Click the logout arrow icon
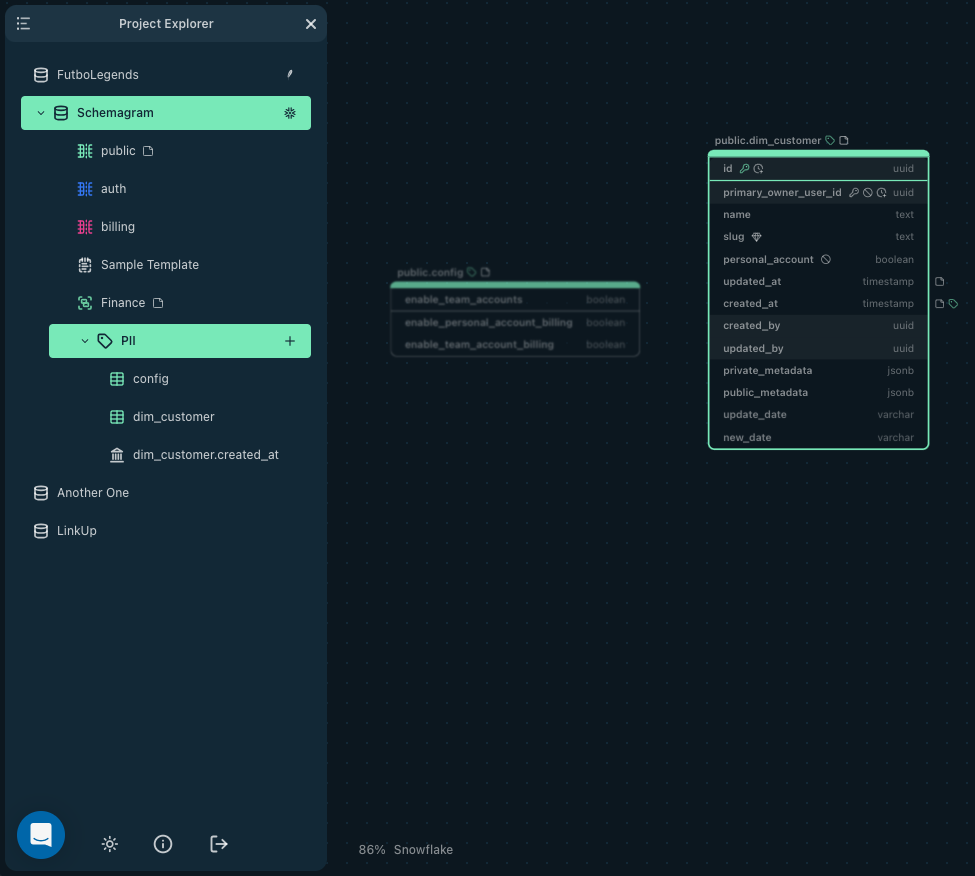Image resolution: width=975 pixels, height=876 pixels. pos(219,844)
